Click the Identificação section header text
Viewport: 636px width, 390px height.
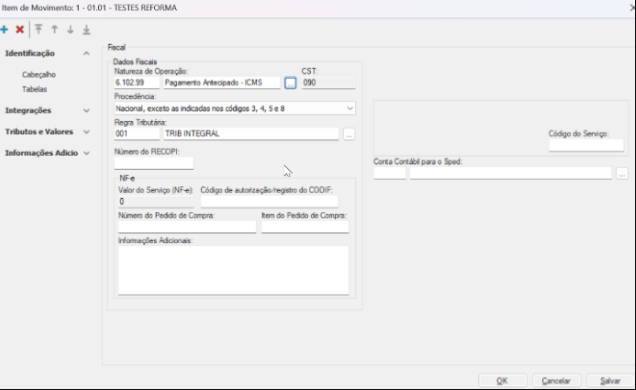[x=30, y=54]
